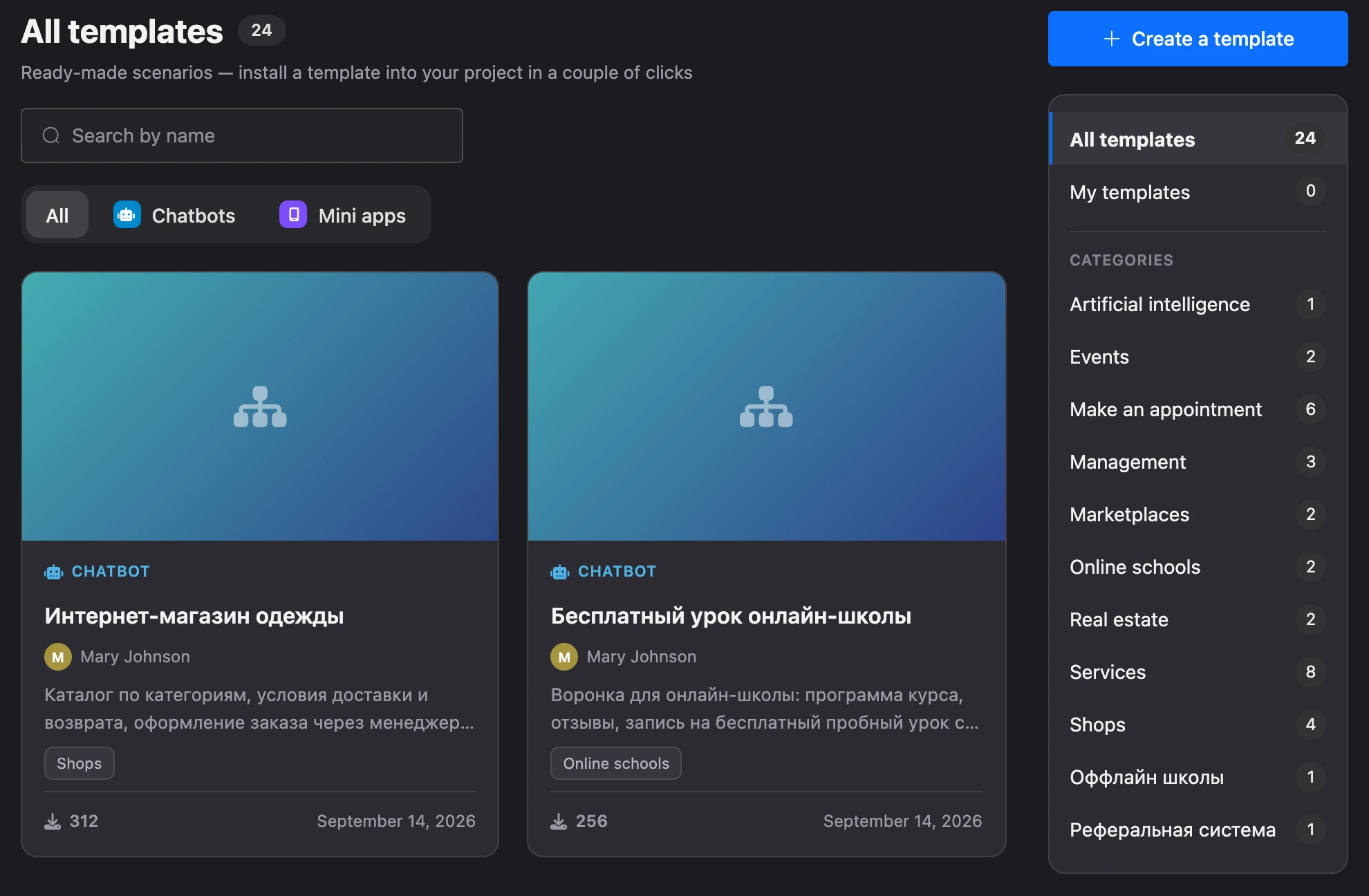Click Mary Johnson's avatar on the Бесплатный урок онлайн-школы card
Image resolution: width=1369 pixels, height=896 pixels.
[x=564, y=657]
